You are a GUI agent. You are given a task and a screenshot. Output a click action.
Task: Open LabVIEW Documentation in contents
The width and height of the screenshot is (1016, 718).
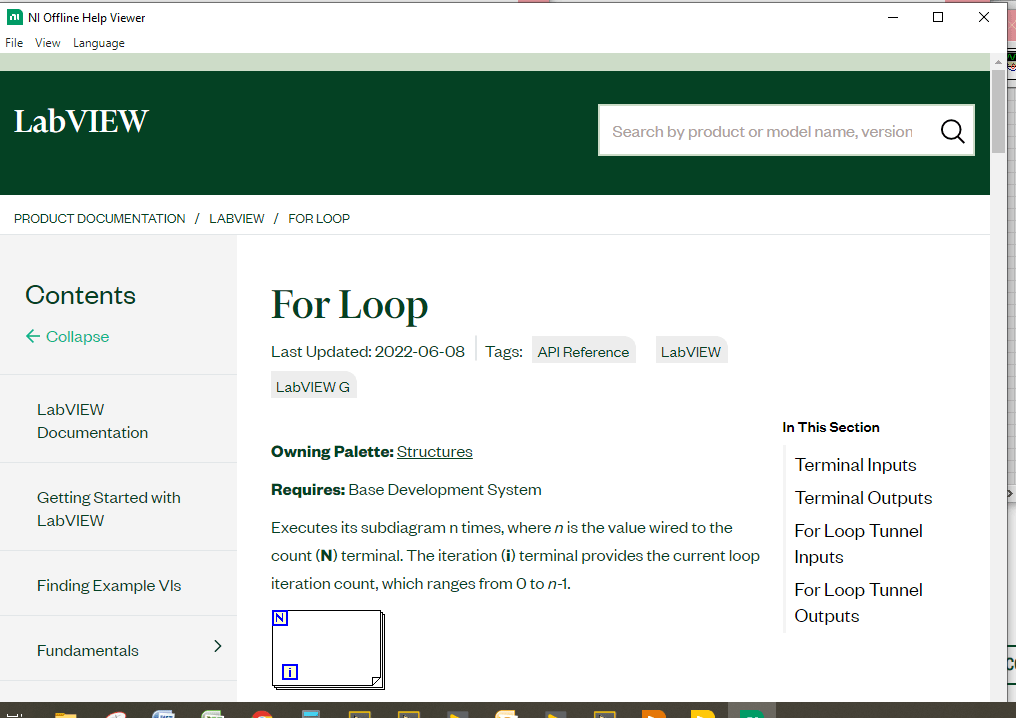(92, 421)
